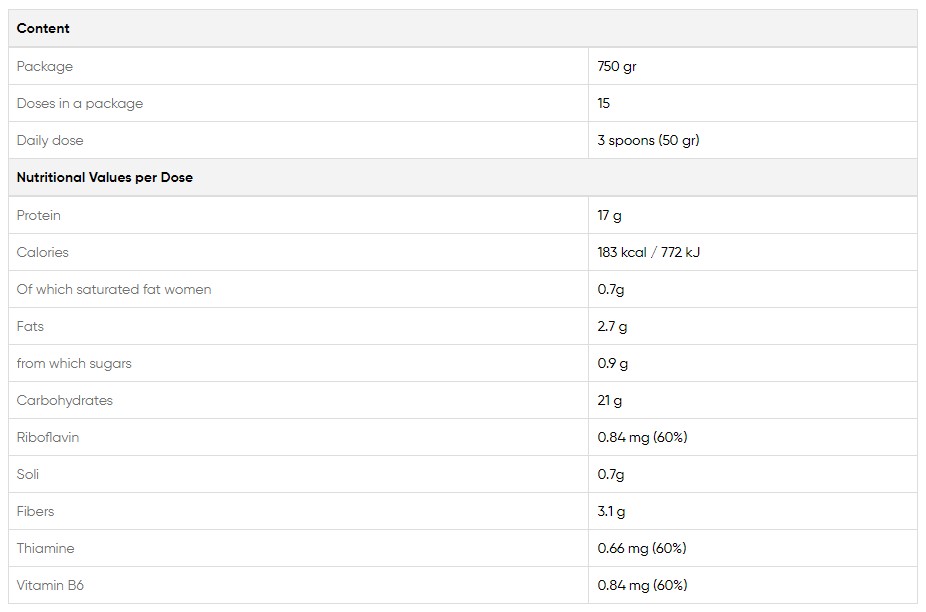
Task: Click the Nutritional Values per Dose header
Action: [105, 177]
